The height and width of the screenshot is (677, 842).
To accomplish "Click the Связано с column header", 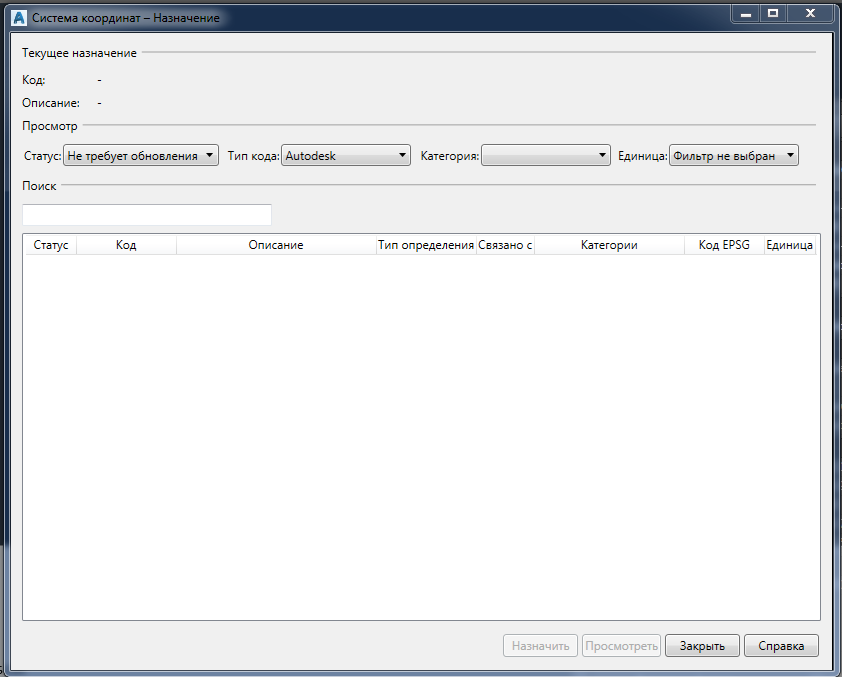I will (x=505, y=245).
